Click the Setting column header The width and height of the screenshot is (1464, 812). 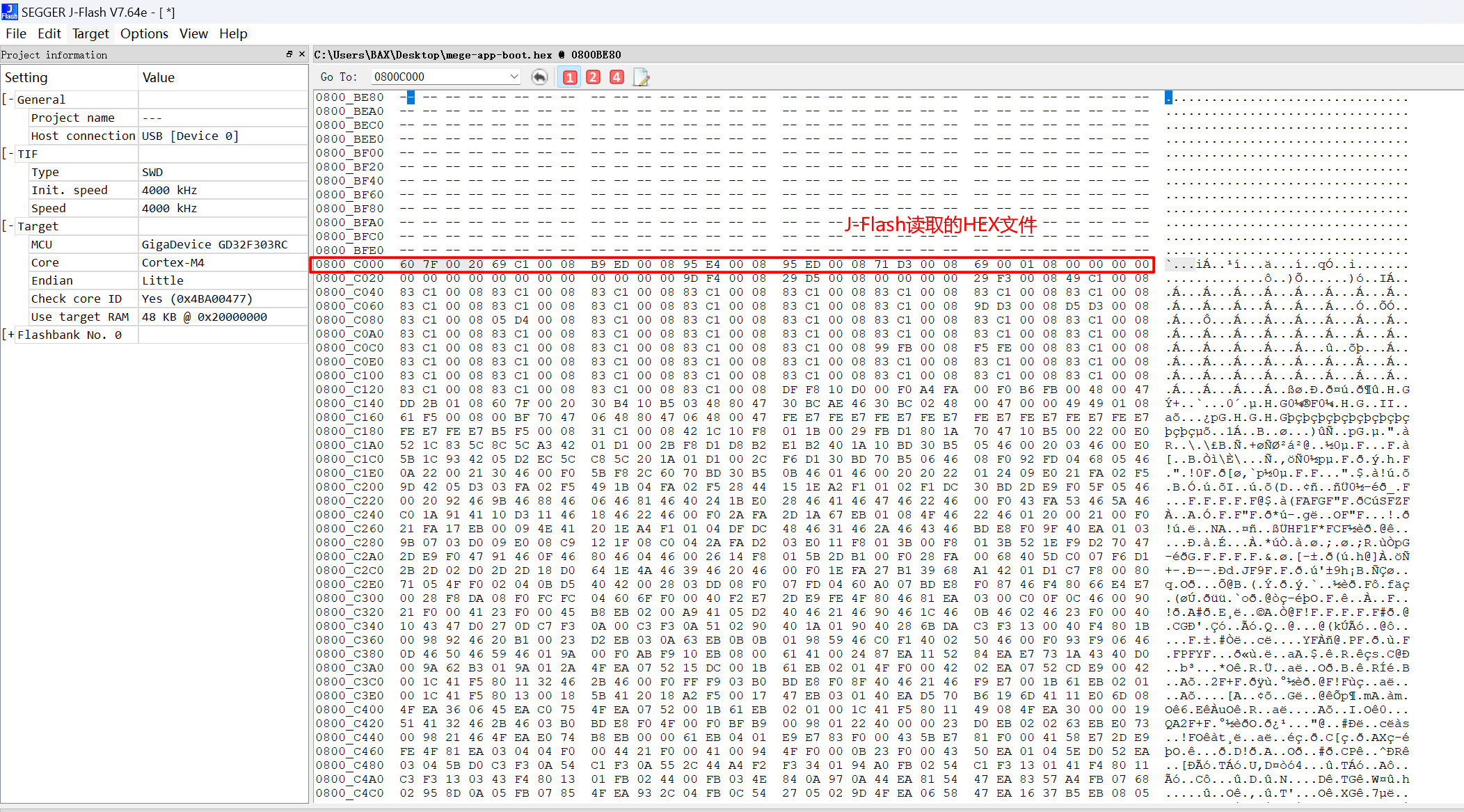coord(70,77)
